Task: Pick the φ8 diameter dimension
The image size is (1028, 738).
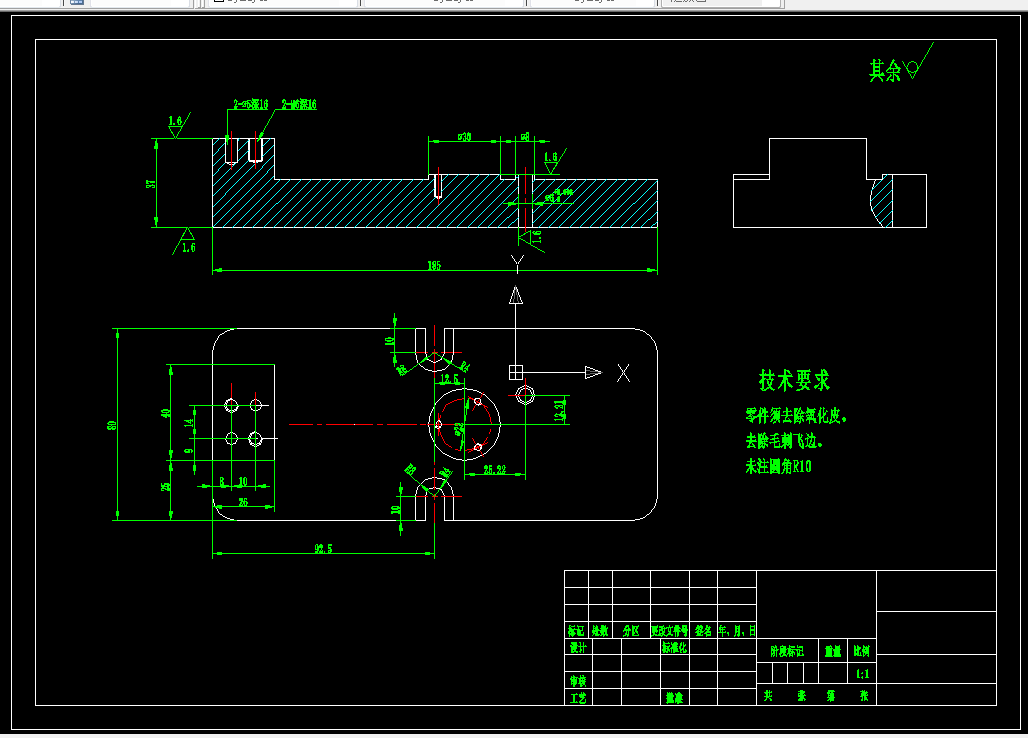Action: (x=525, y=137)
